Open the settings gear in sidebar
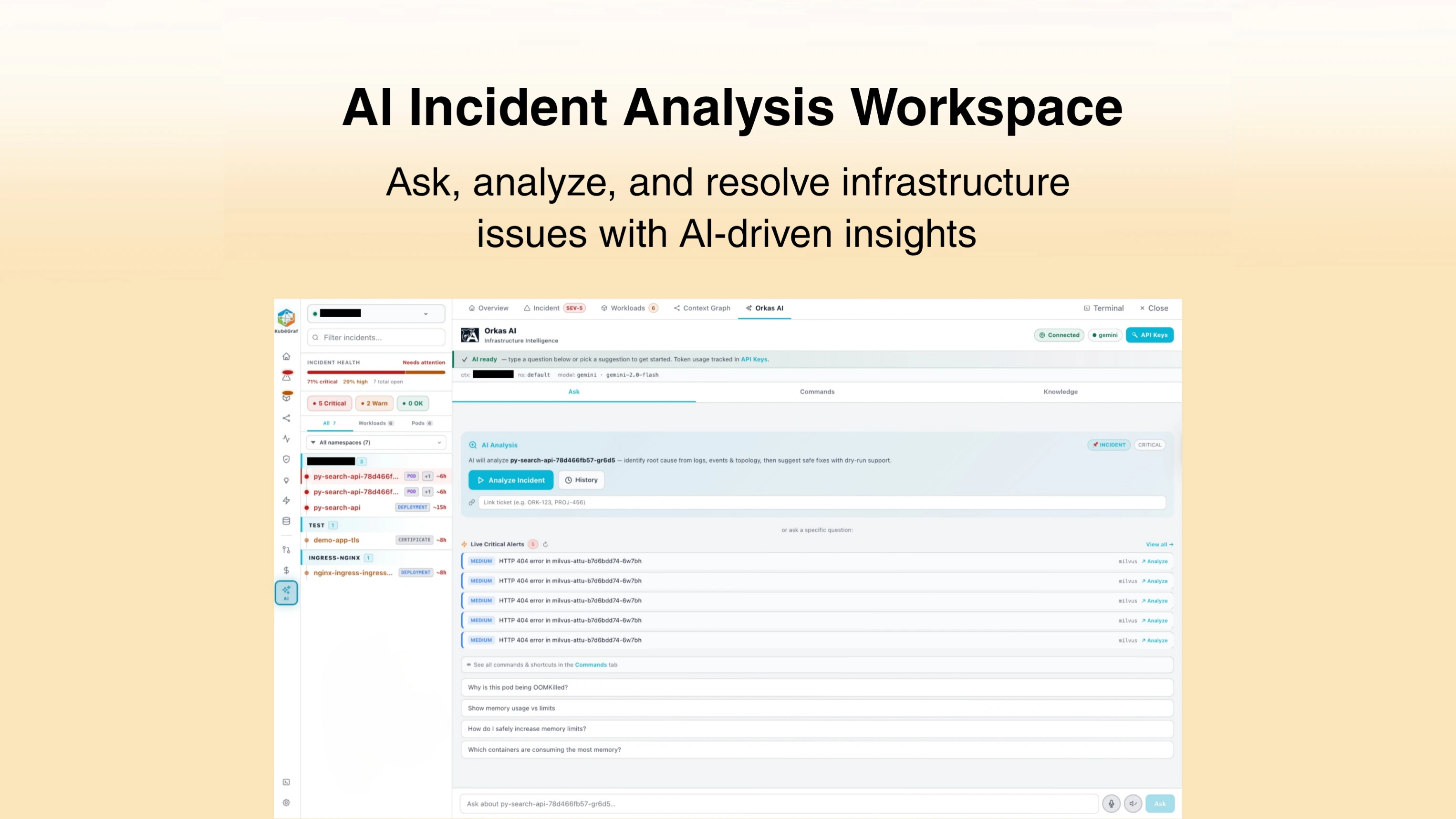Viewport: 1456px width, 819px height. click(286, 803)
